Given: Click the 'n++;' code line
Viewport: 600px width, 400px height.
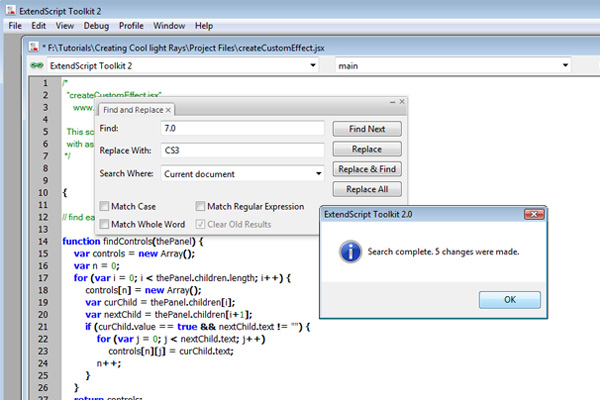Looking at the screenshot, I should click(109, 363).
